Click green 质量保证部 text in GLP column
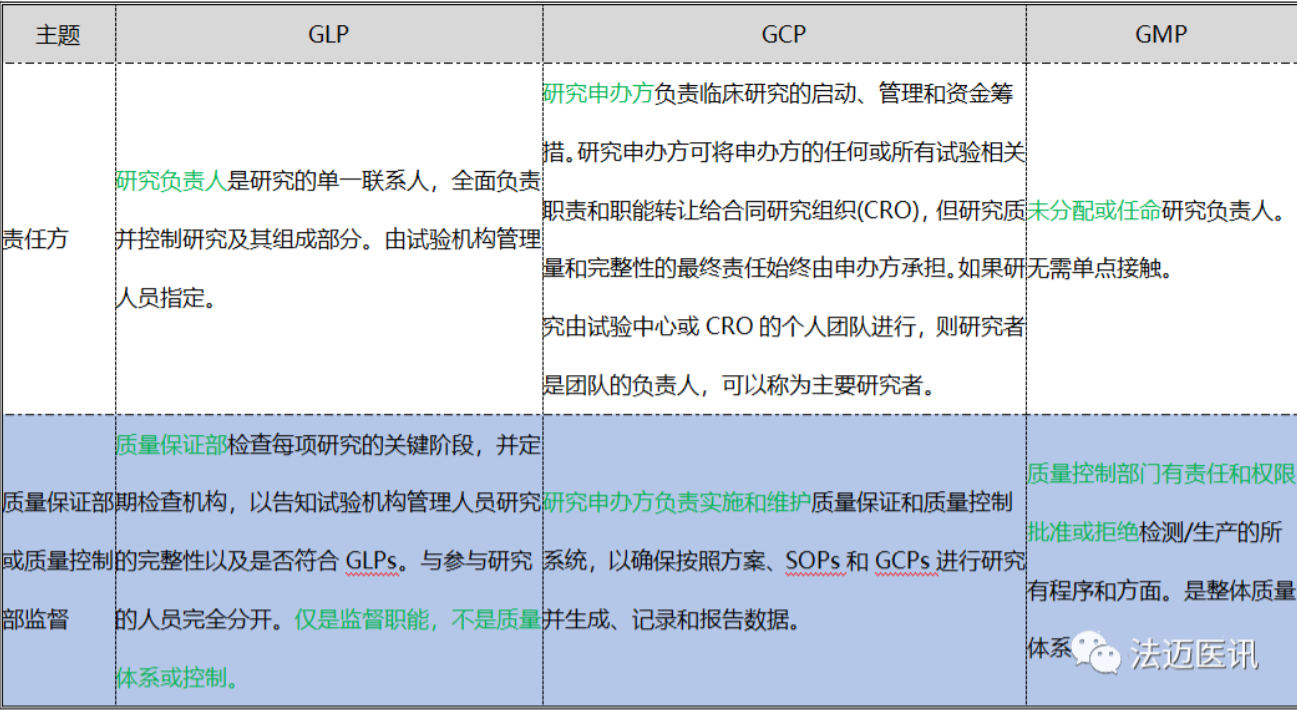This screenshot has width=1297, height=710. [x=172, y=445]
